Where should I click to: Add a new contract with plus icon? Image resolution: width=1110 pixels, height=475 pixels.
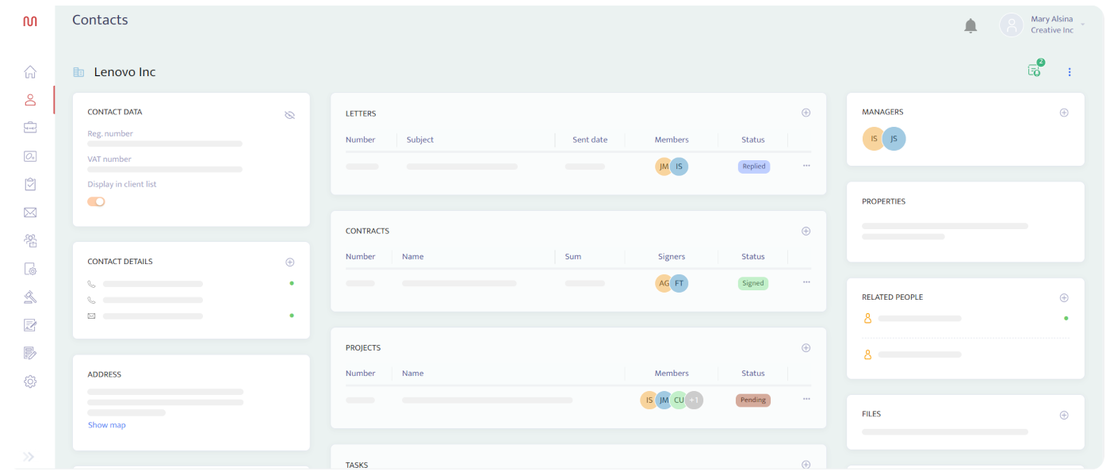click(x=806, y=231)
